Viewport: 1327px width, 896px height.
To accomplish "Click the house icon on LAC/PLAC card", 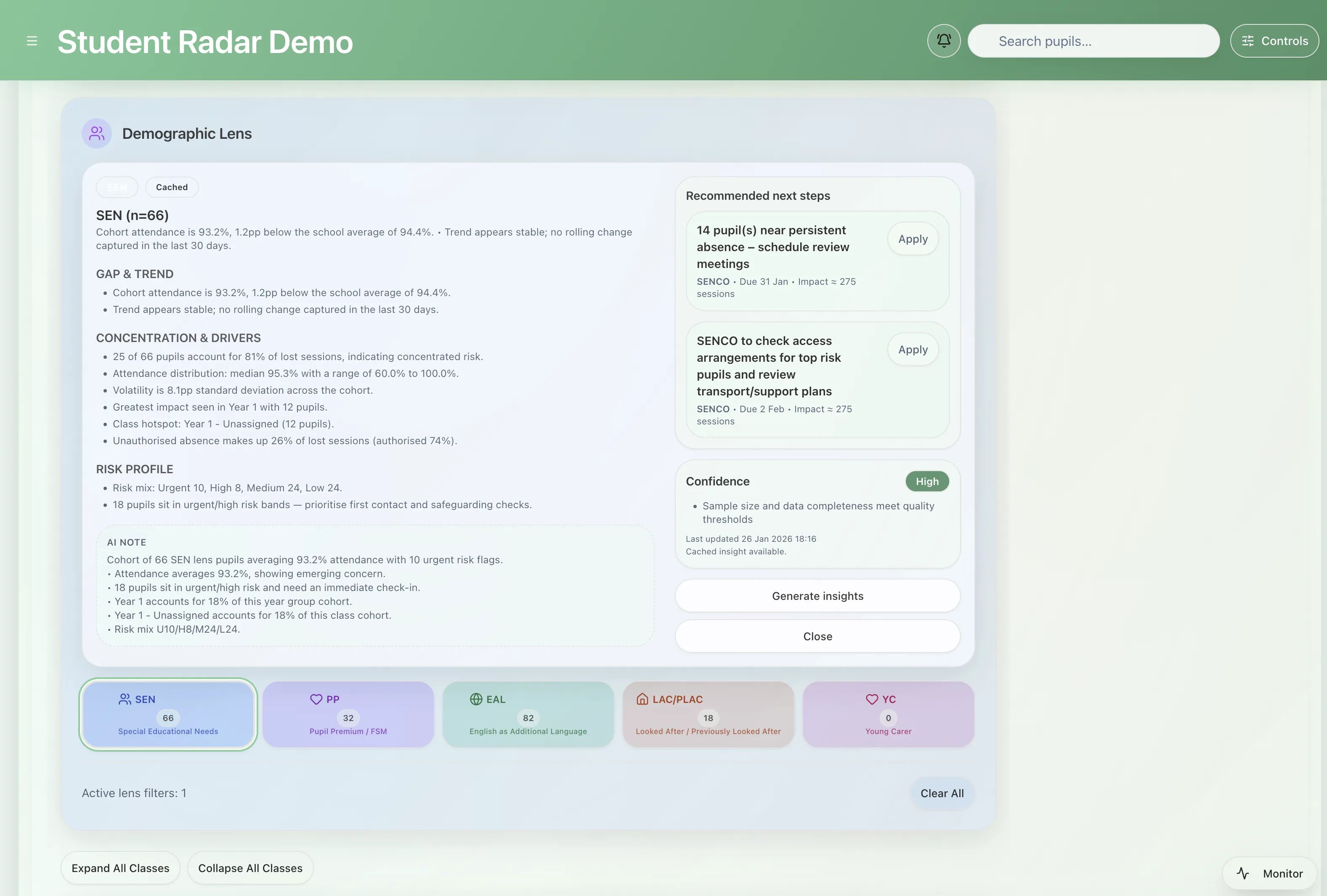I will (x=642, y=699).
